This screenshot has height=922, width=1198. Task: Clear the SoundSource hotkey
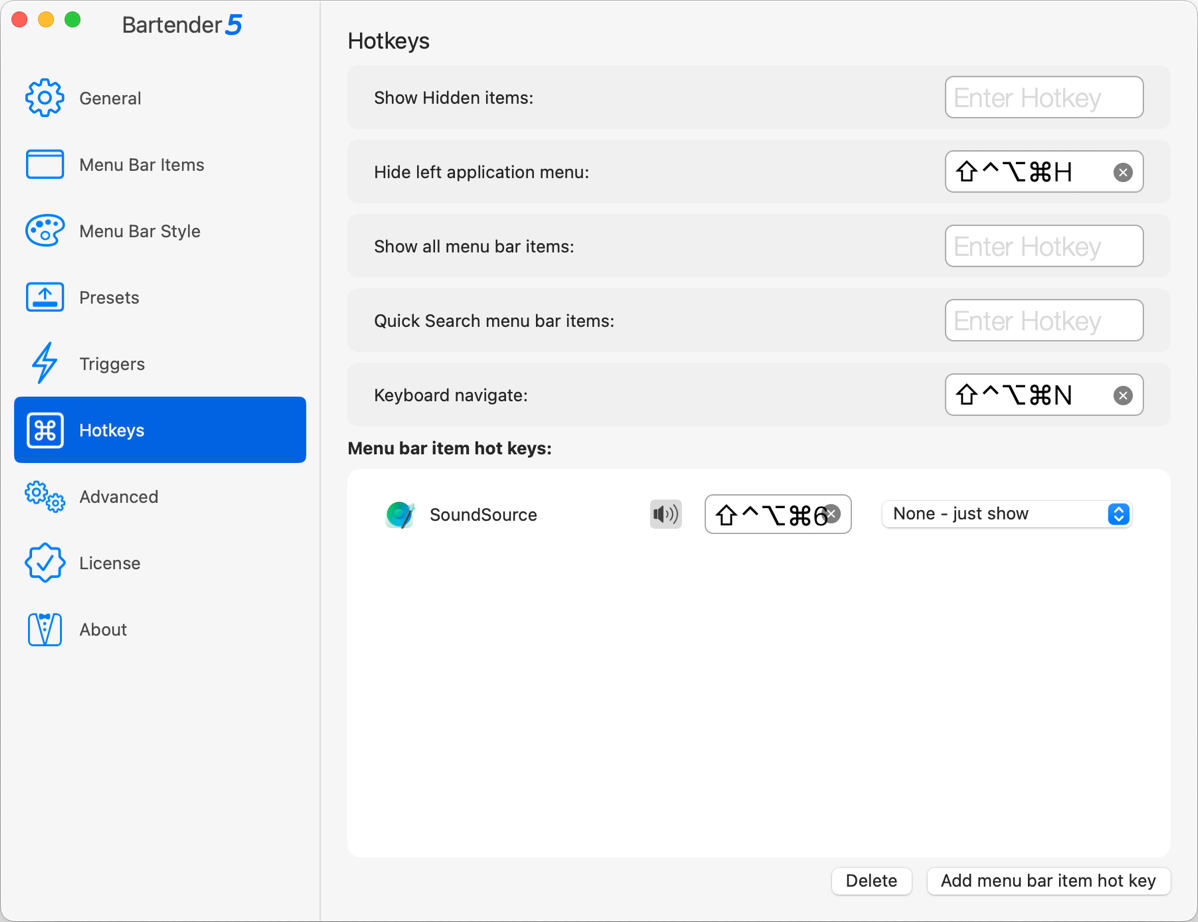832,513
